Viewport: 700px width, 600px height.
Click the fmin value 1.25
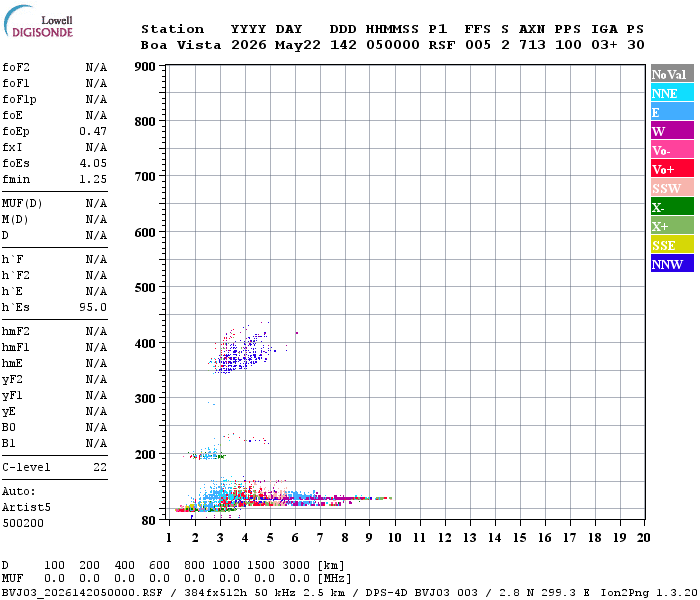click(x=93, y=179)
